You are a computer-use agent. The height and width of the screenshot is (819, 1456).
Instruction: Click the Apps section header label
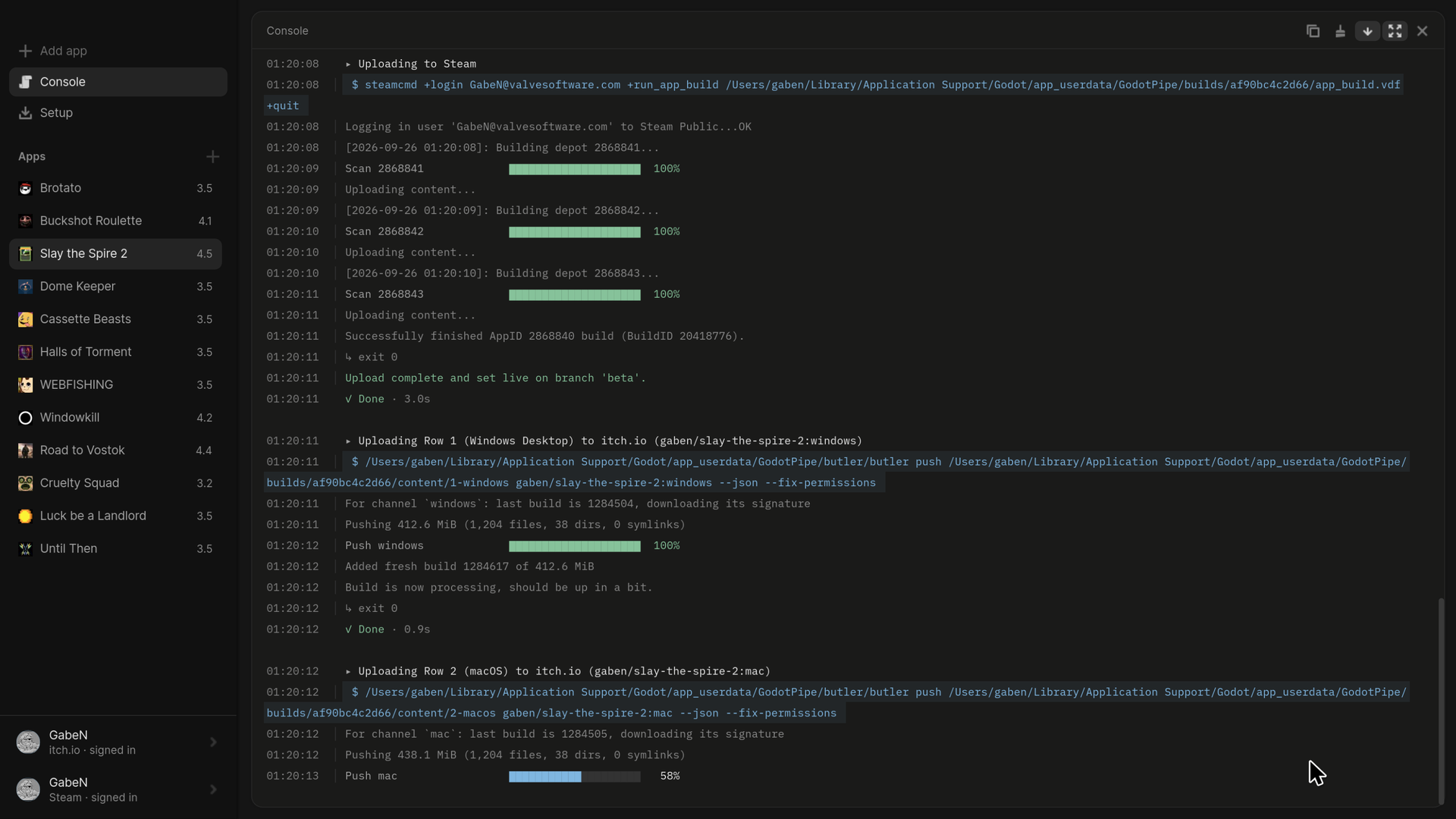[x=32, y=157]
